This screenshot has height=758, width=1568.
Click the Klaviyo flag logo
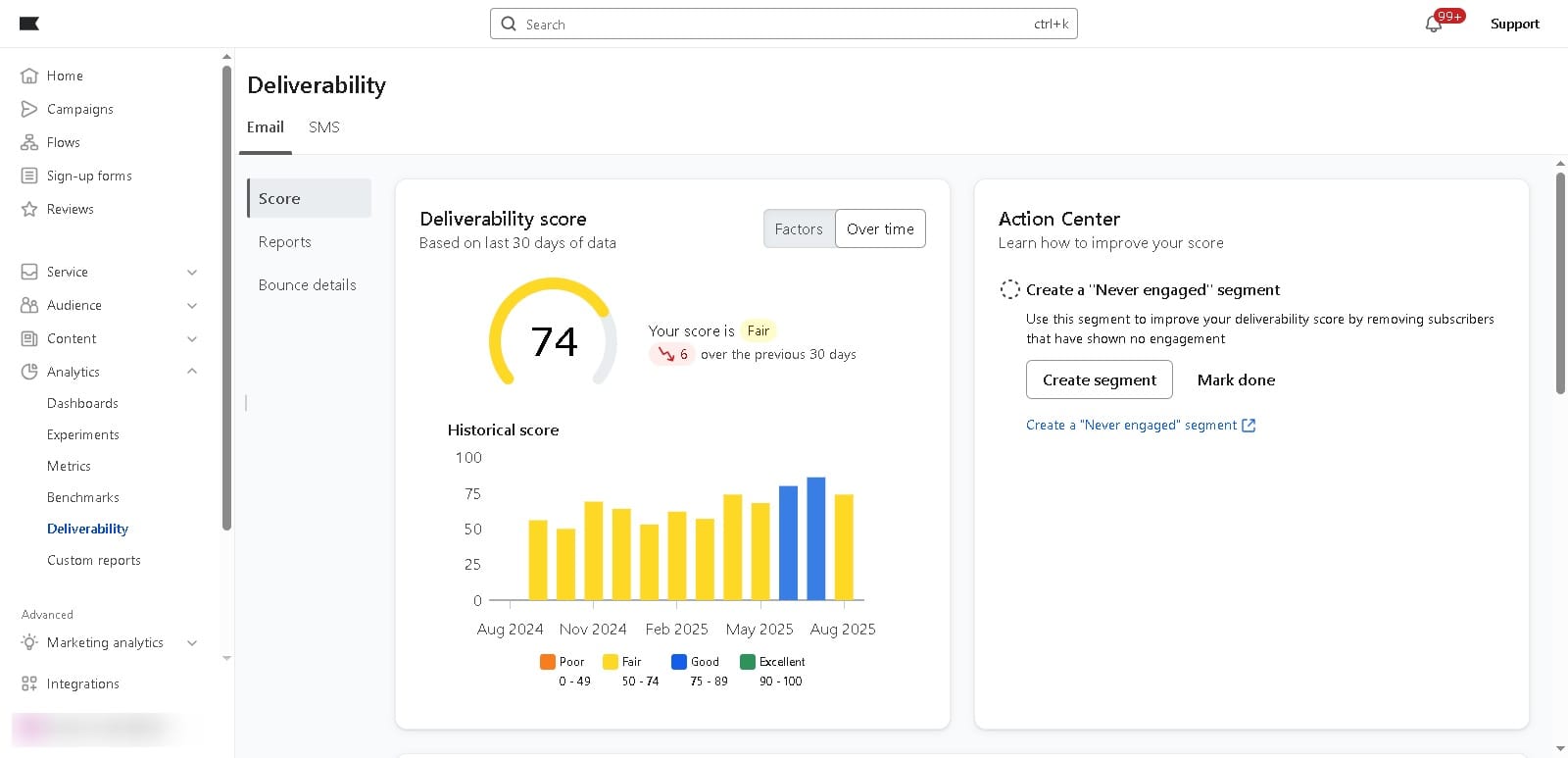(x=29, y=24)
